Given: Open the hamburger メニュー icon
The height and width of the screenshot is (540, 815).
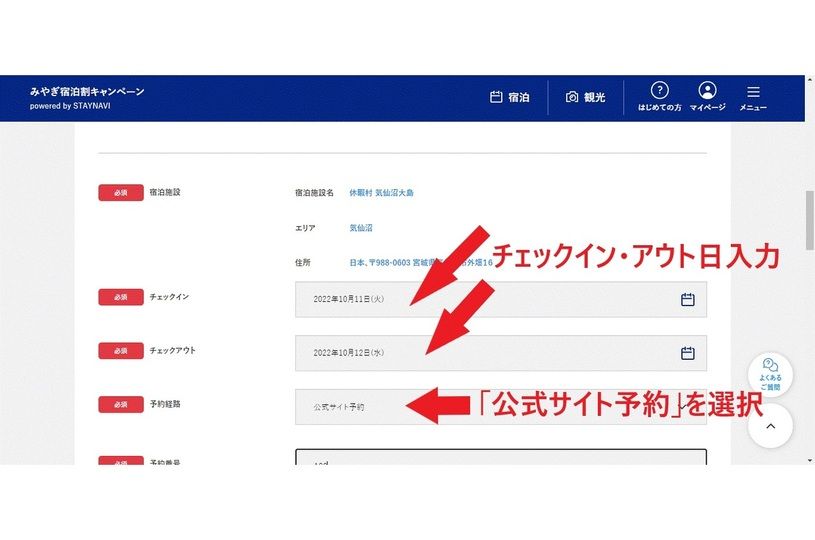Looking at the screenshot, I should tap(753, 98).
